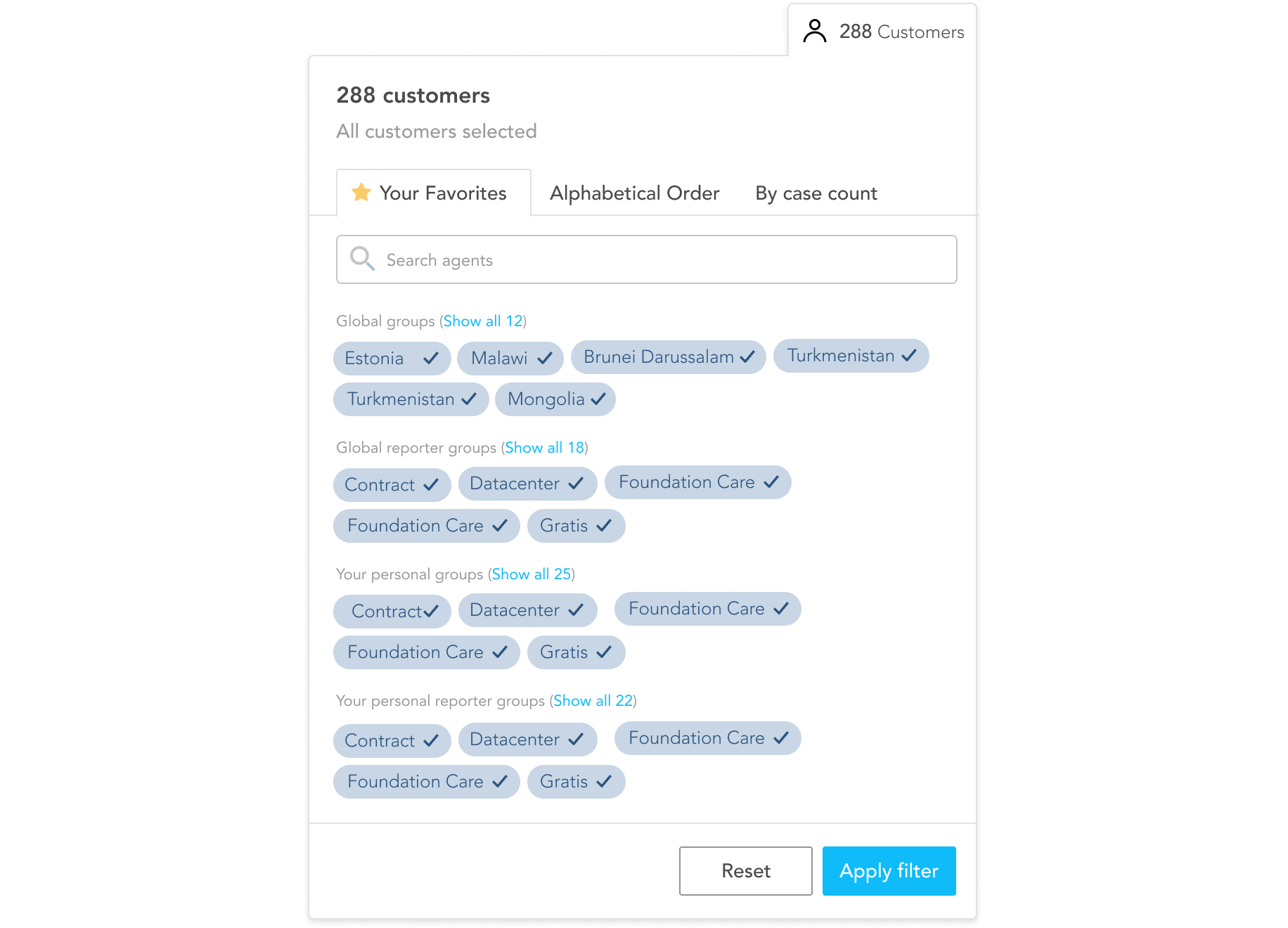
Task: Toggle Gratis chip in personal reporter groups
Action: click(x=576, y=782)
